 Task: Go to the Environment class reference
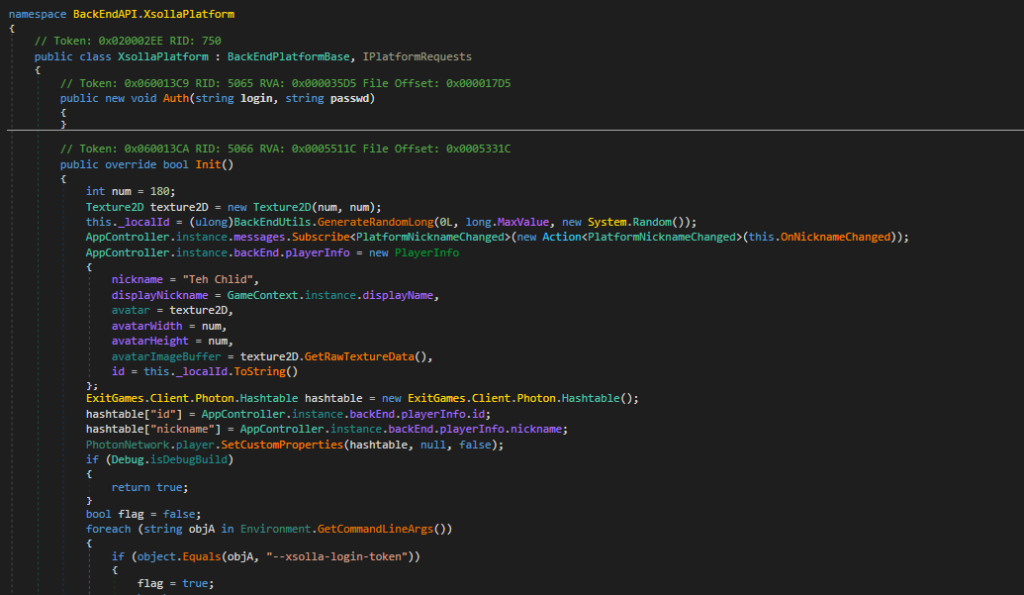click(x=276, y=528)
